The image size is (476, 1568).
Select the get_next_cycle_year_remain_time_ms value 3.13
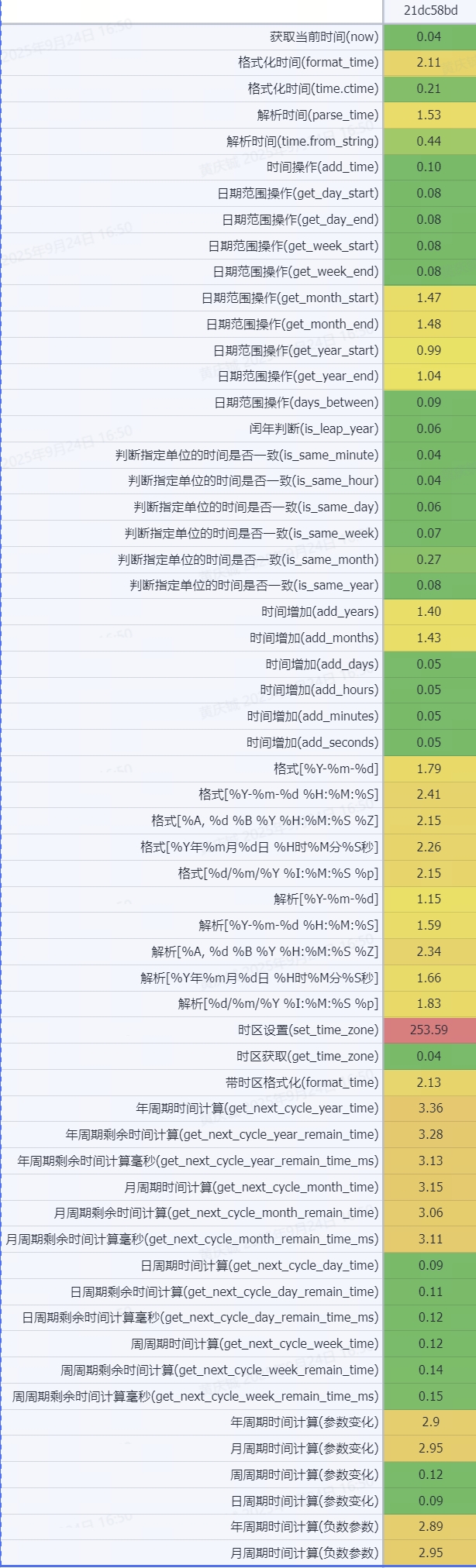[430, 1161]
